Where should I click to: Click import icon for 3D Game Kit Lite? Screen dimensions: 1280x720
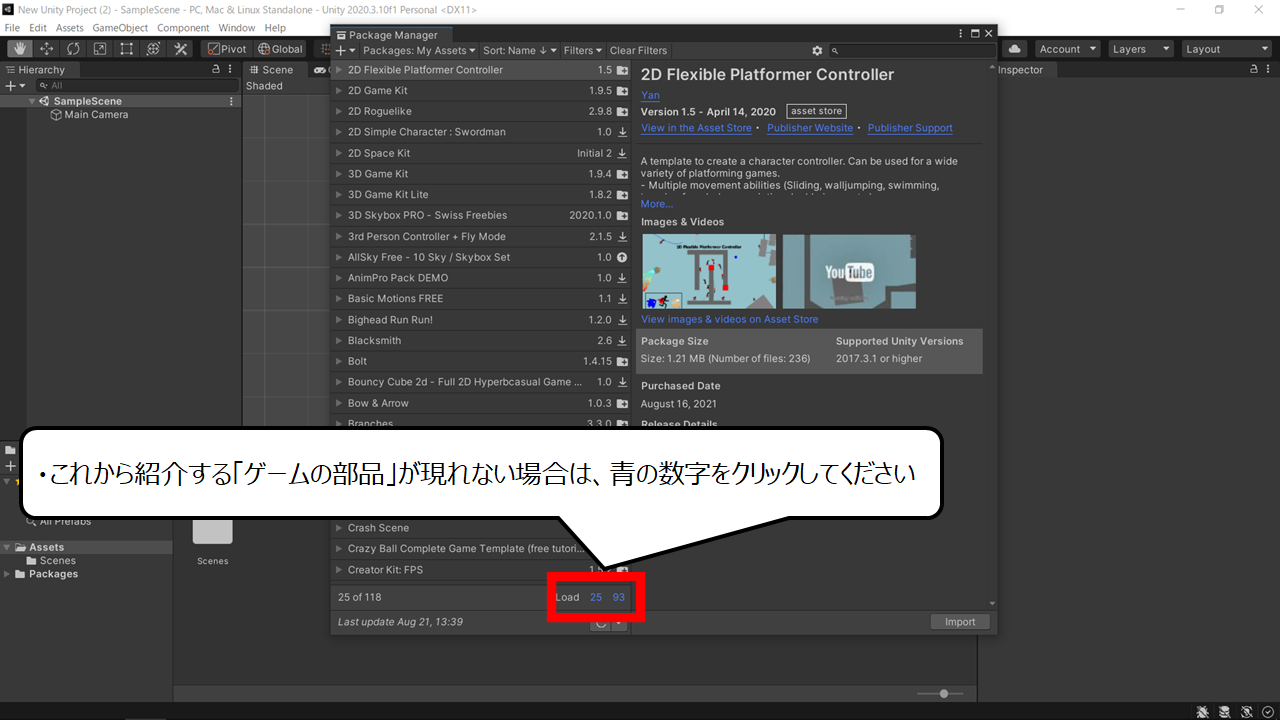[622, 195]
